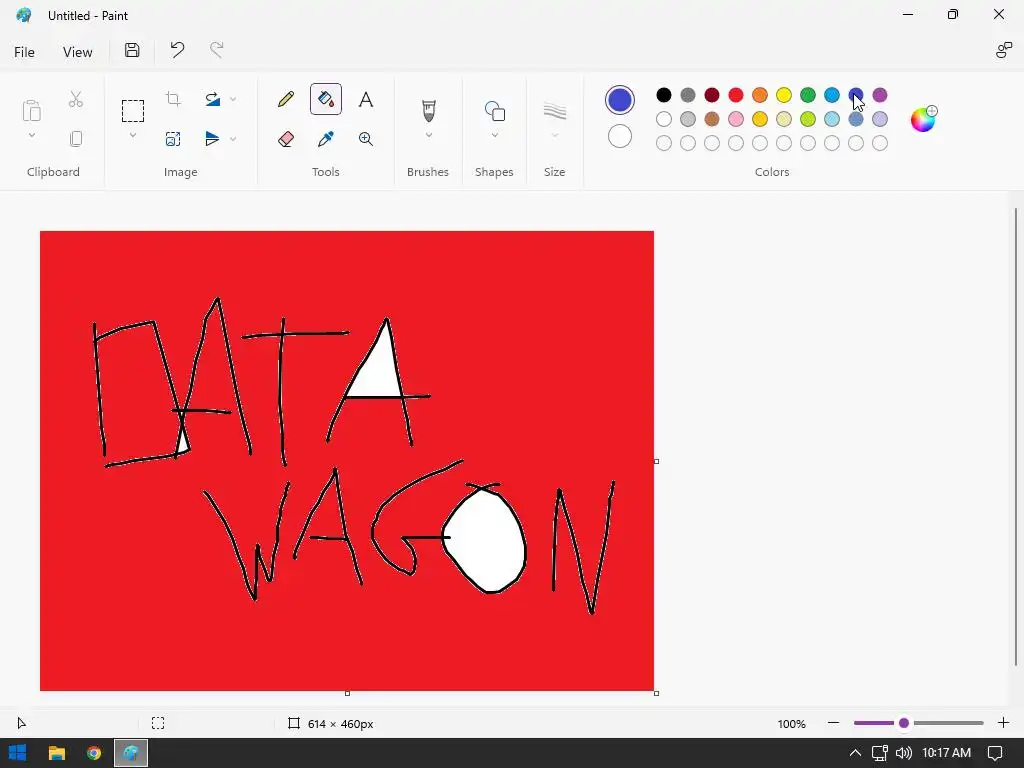Viewport: 1024px width, 768px height.
Task: Pick the yellow color swatch
Action: (x=784, y=95)
